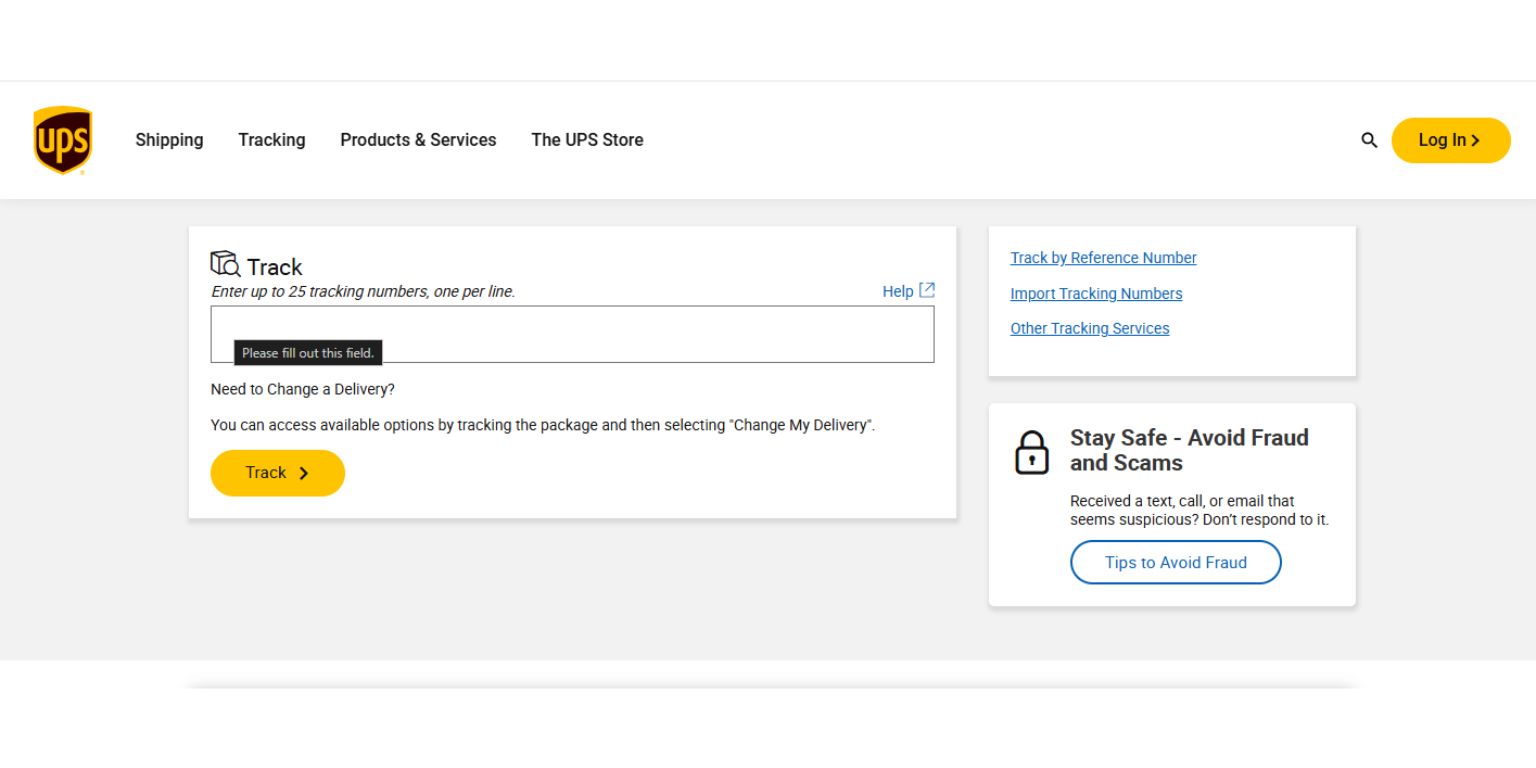Image resolution: width=1536 pixels, height=768 pixels.
Task: Open the Help link above the tracking field
Action: (x=908, y=291)
